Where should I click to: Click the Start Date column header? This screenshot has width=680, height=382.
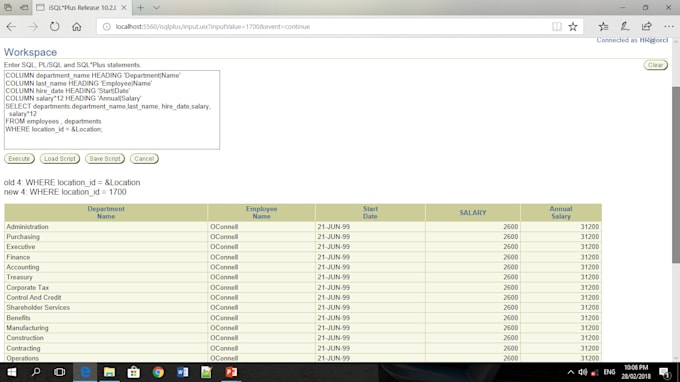pos(370,212)
